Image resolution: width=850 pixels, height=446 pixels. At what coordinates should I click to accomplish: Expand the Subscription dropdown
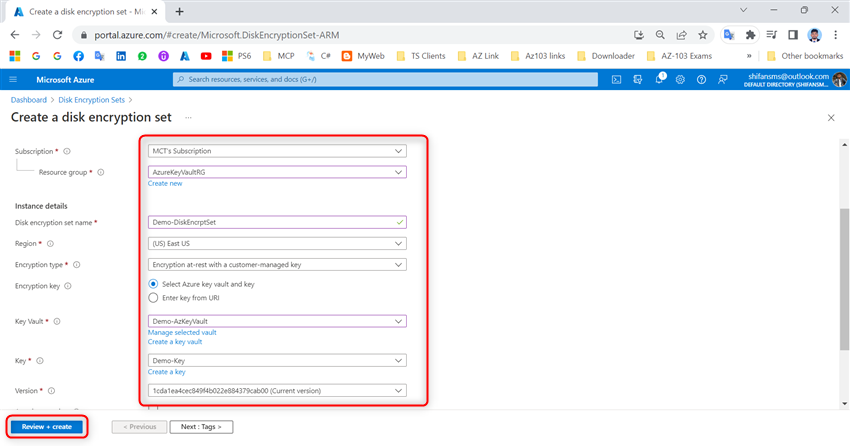click(x=277, y=151)
